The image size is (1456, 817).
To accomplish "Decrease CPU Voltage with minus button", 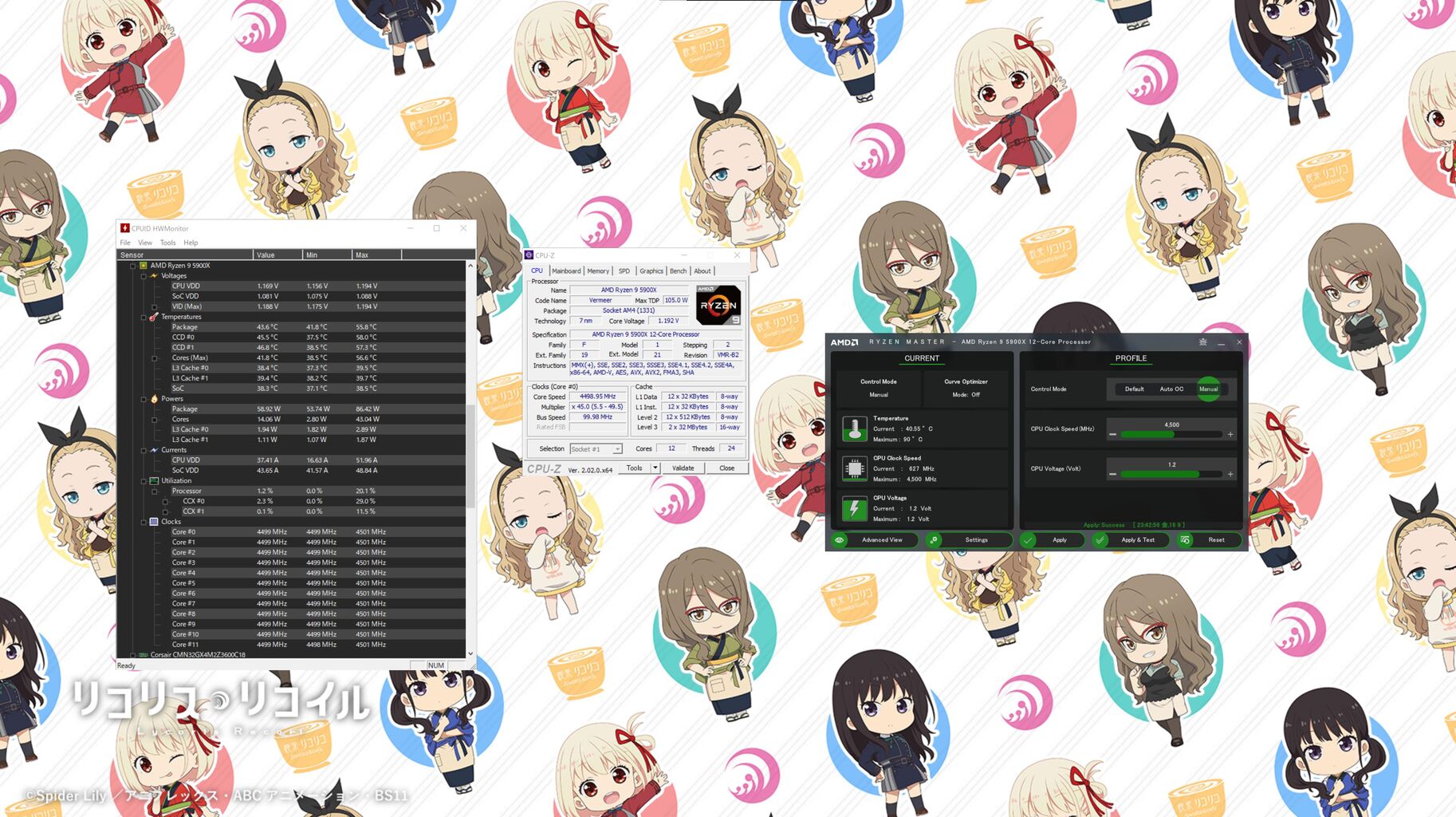I will coord(1112,475).
